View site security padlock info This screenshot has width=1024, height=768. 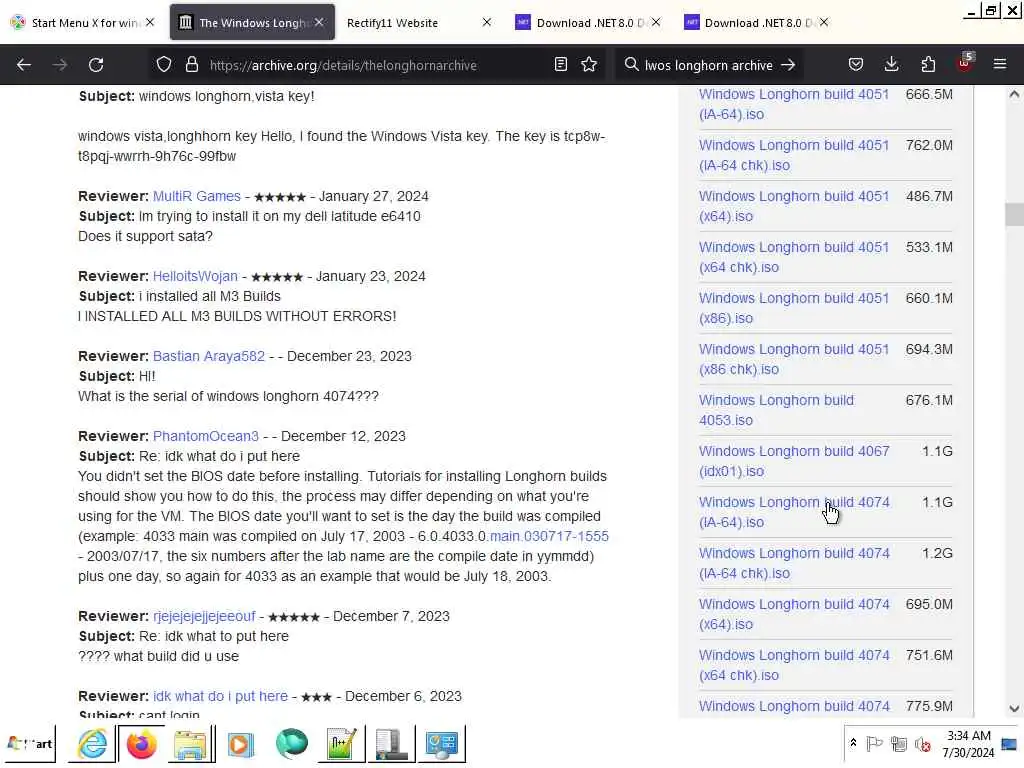pos(191,65)
